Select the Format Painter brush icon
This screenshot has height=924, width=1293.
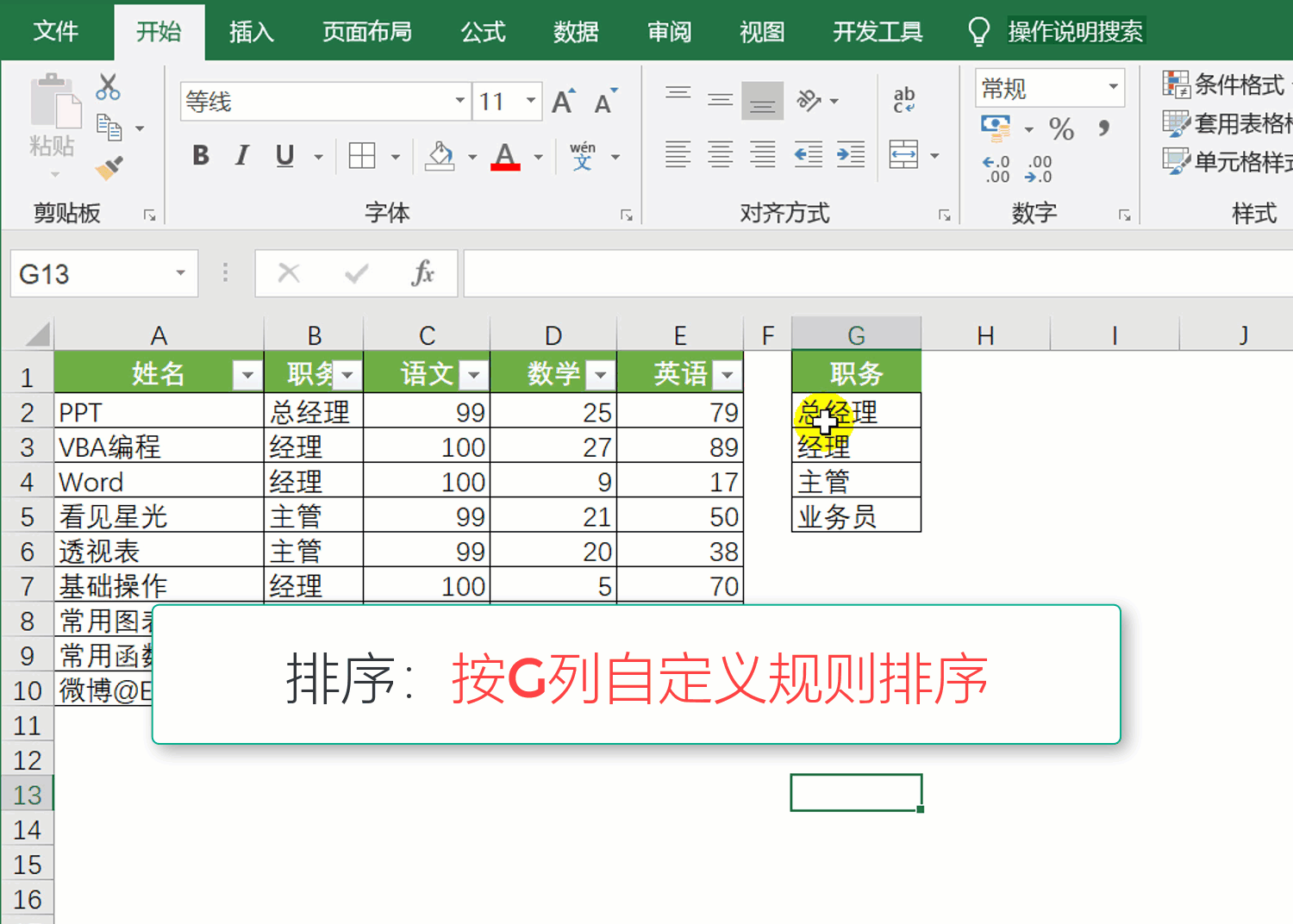[109, 167]
